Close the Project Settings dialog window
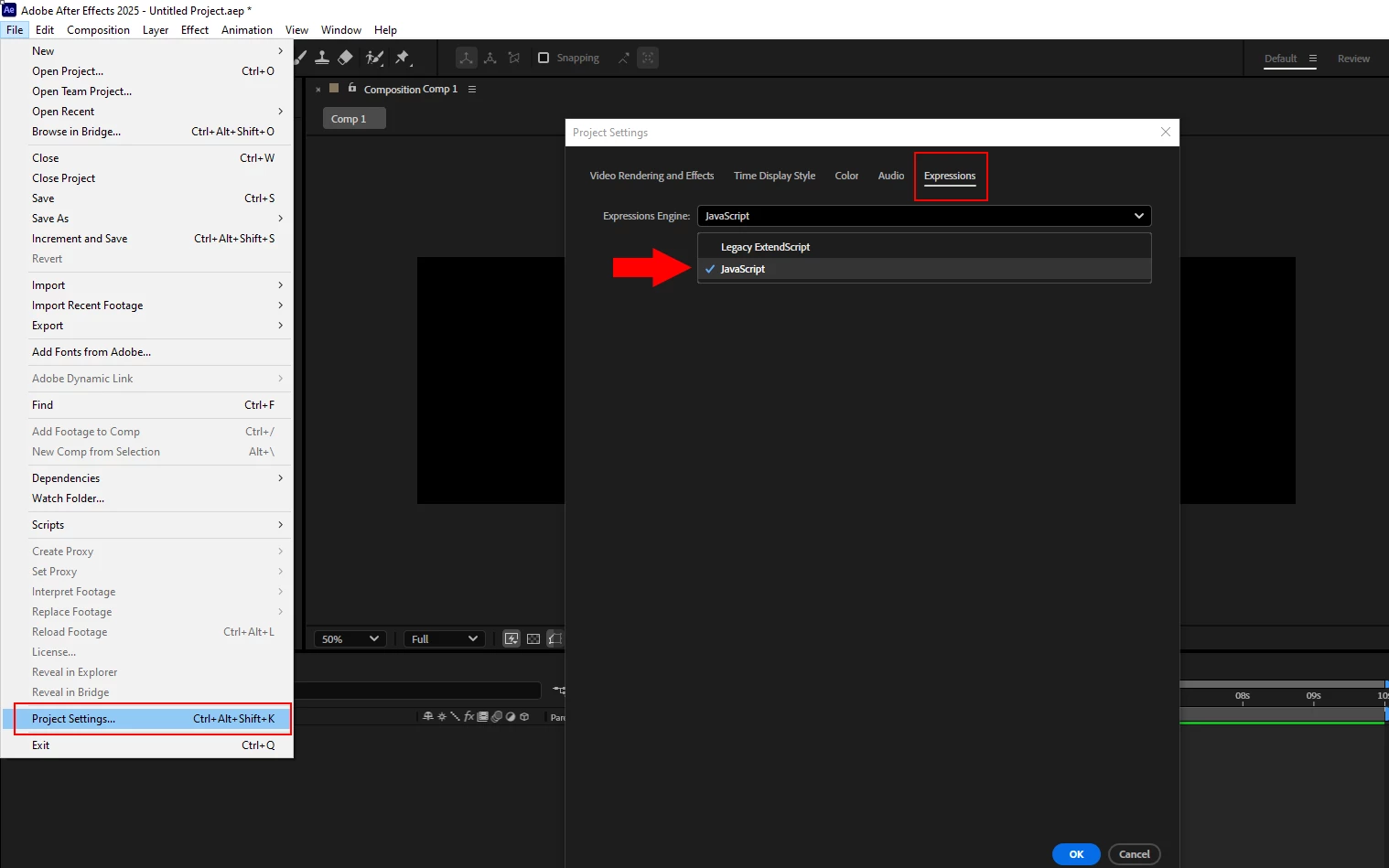Screen dimensions: 1389x868 1166,132
